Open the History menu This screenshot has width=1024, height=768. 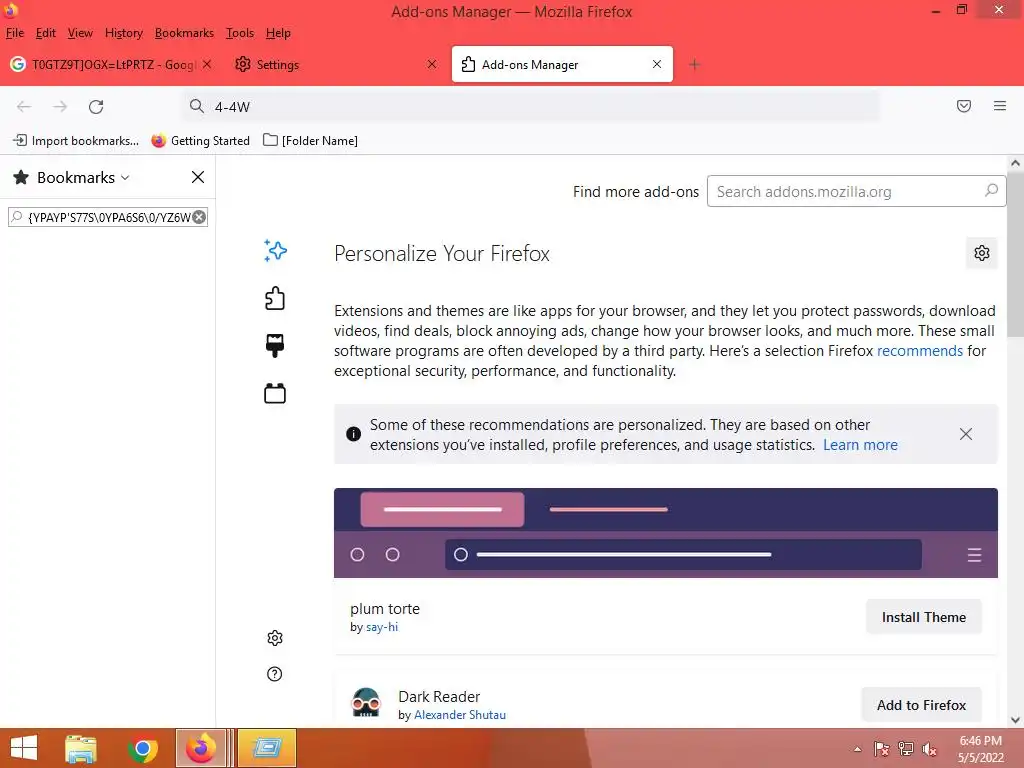(x=123, y=33)
